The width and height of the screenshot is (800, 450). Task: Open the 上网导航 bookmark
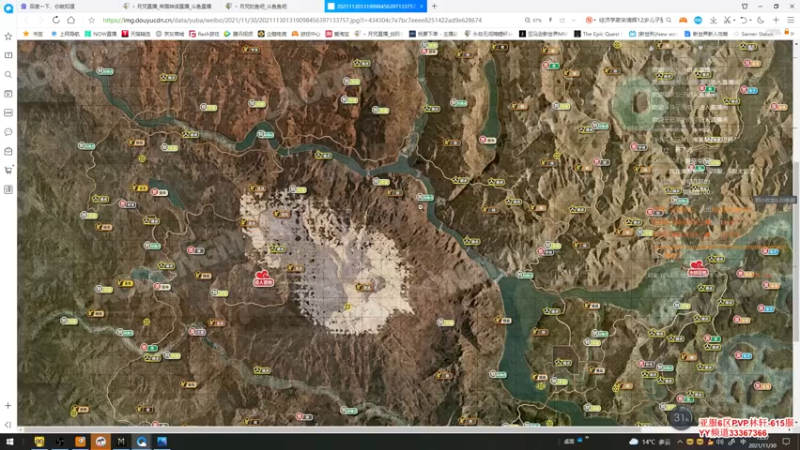(65, 34)
